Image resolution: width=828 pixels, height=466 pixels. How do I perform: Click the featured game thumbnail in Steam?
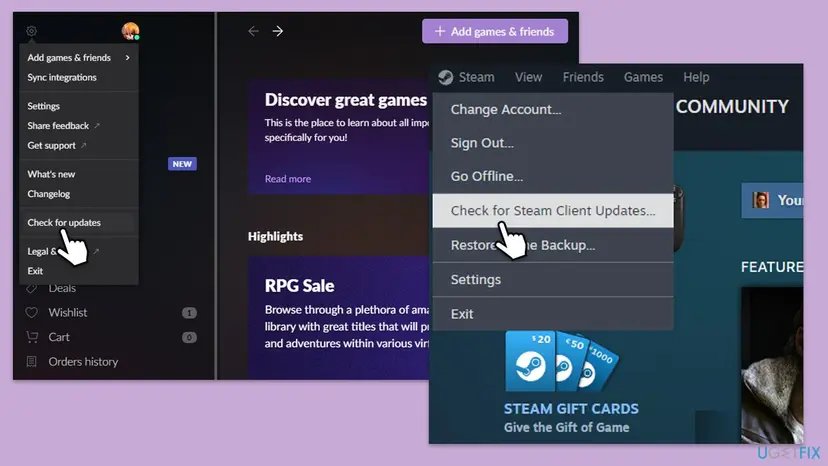[772, 365]
